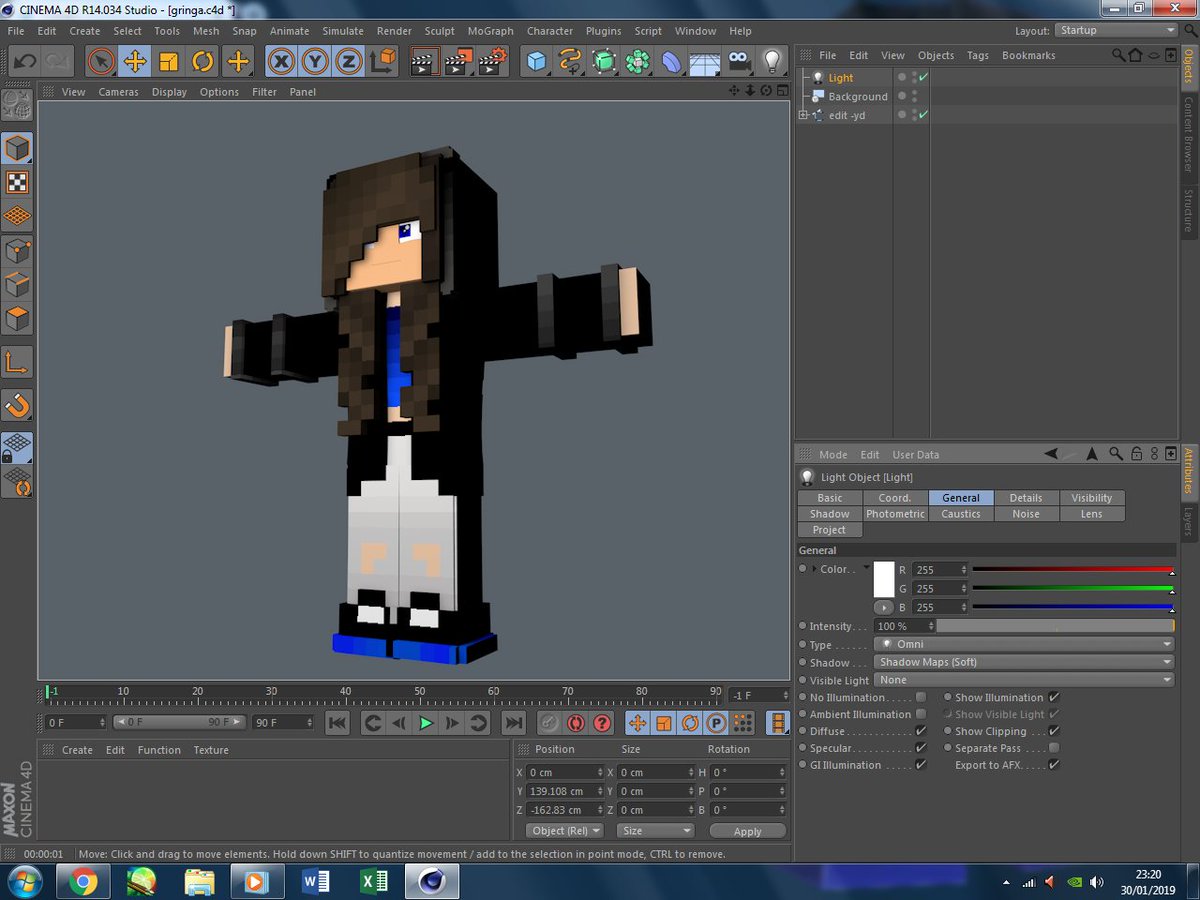
Task: Create a new Light object from the toolbar
Action: [773, 61]
